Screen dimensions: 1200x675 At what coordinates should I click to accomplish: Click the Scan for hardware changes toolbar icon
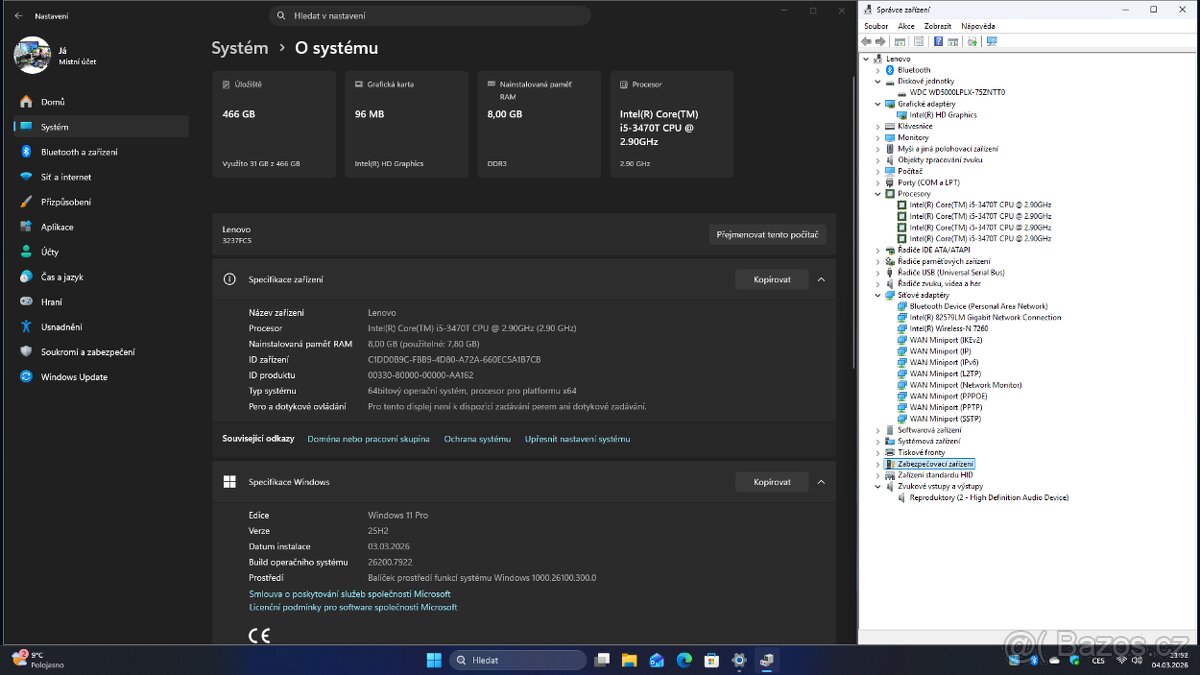pos(973,41)
